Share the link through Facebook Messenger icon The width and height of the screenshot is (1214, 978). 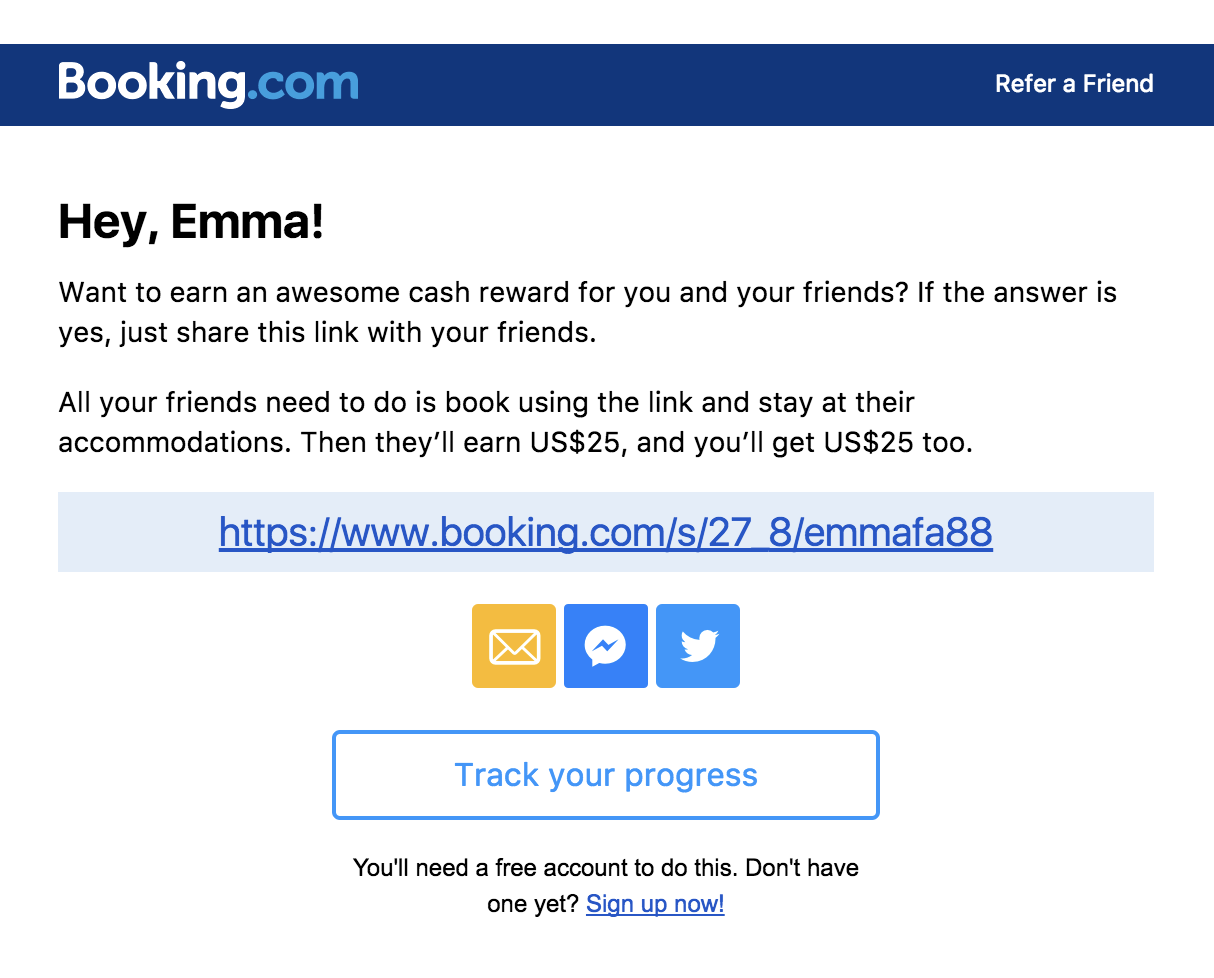click(606, 646)
